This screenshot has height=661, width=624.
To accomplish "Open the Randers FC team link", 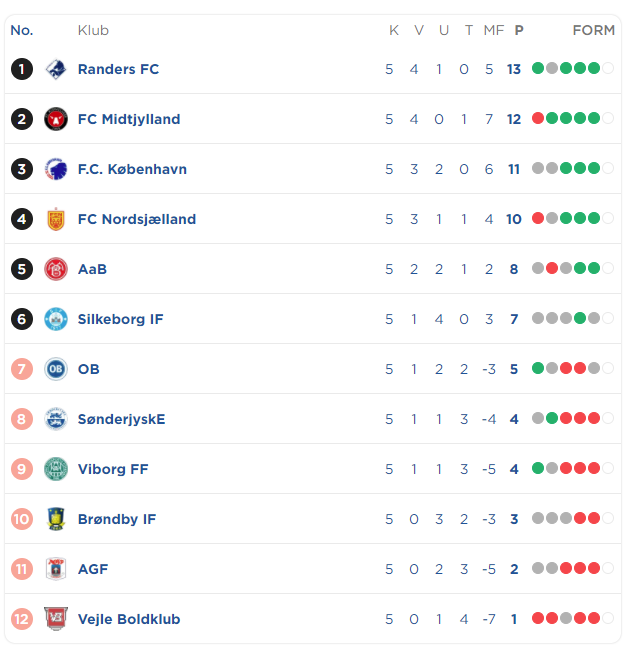I will coord(118,69).
